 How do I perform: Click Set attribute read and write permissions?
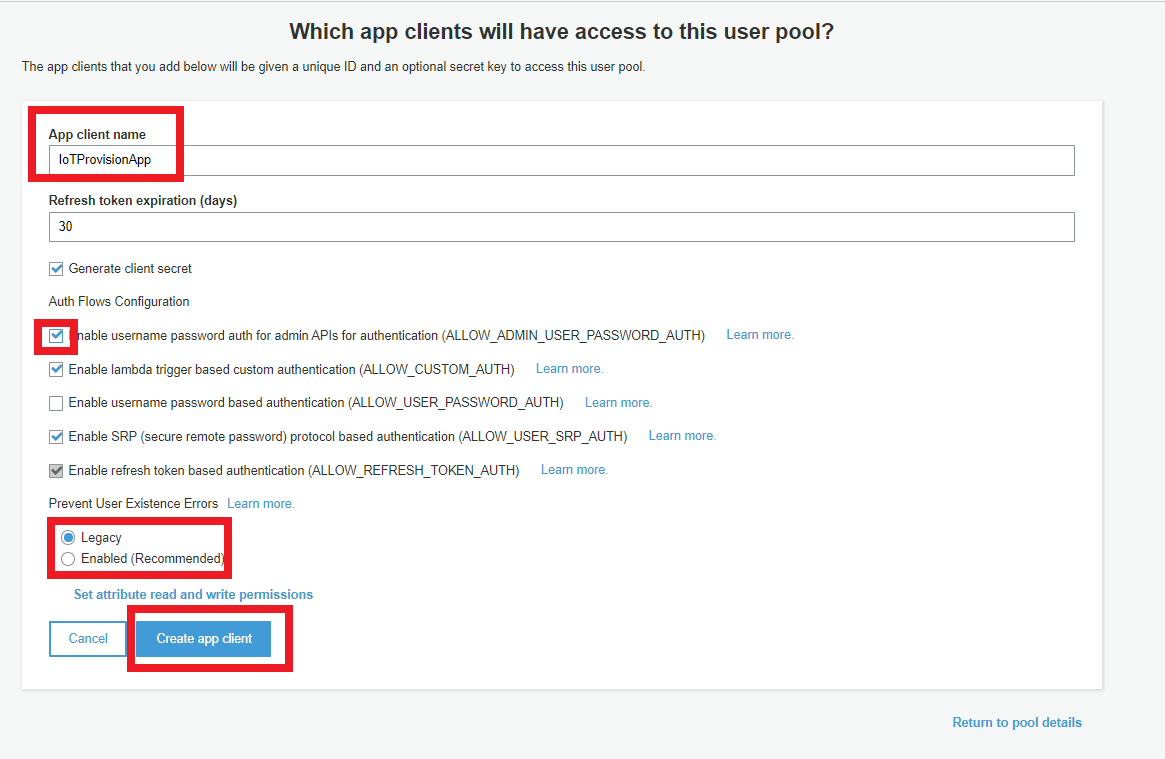point(193,595)
